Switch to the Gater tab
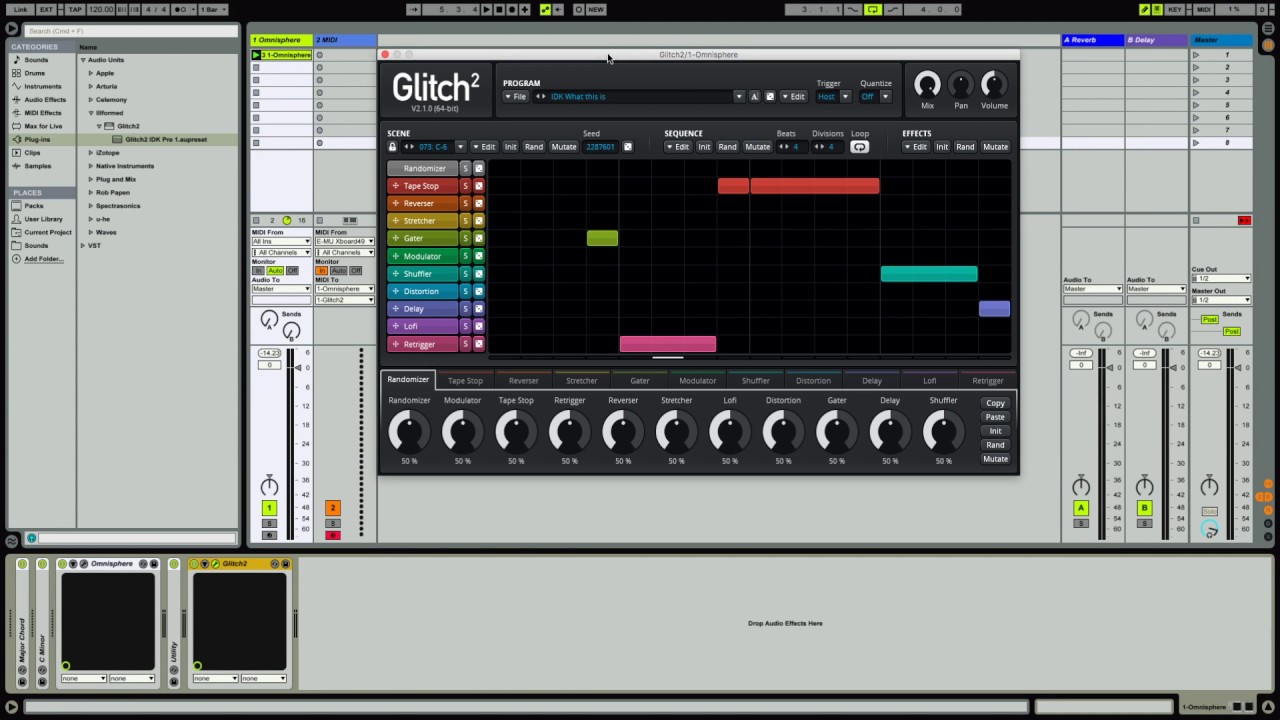The image size is (1280, 720). (640, 381)
